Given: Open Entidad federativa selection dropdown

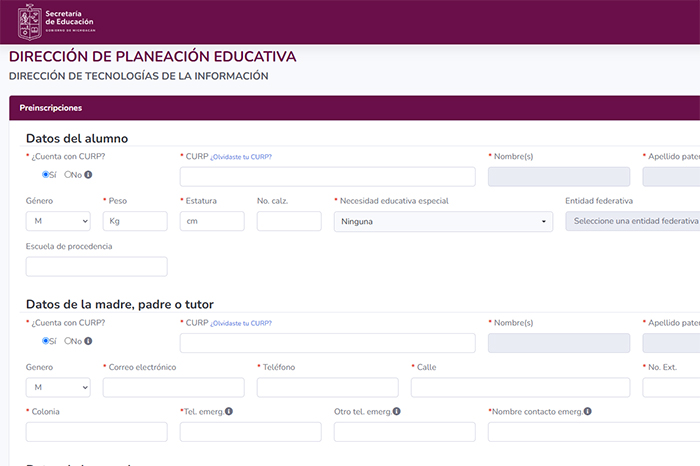Looking at the screenshot, I should pyautogui.click(x=634, y=221).
